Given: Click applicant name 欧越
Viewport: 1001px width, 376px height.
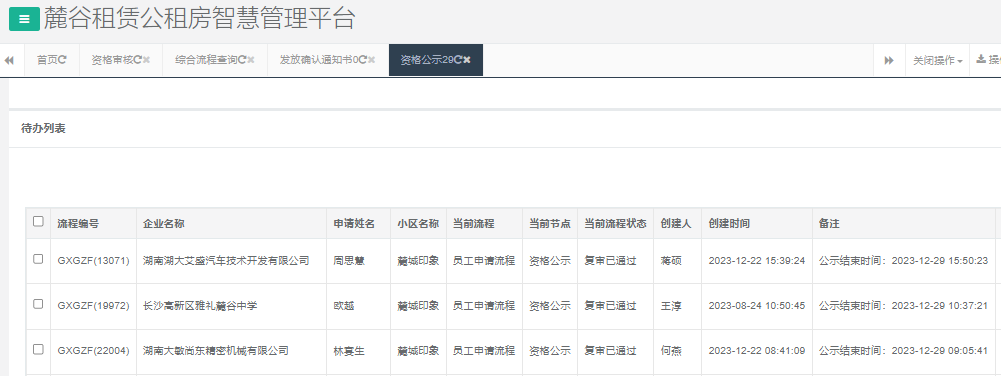Looking at the screenshot, I should click(x=344, y=306).
